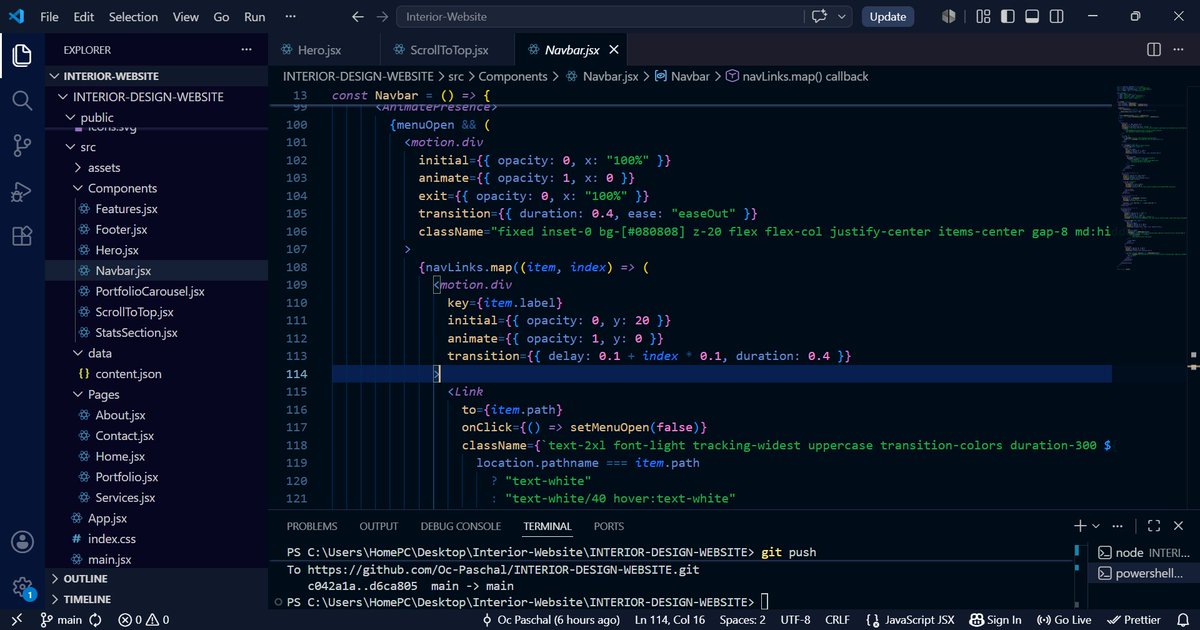Click Prettier in the status bar
This screenshot has width=1200, height=630.
click(x=1133, y=620)
